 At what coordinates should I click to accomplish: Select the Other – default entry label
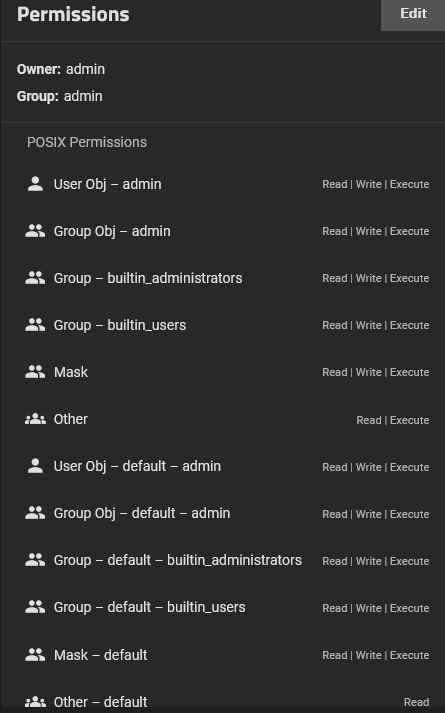[x=100, y=702]
